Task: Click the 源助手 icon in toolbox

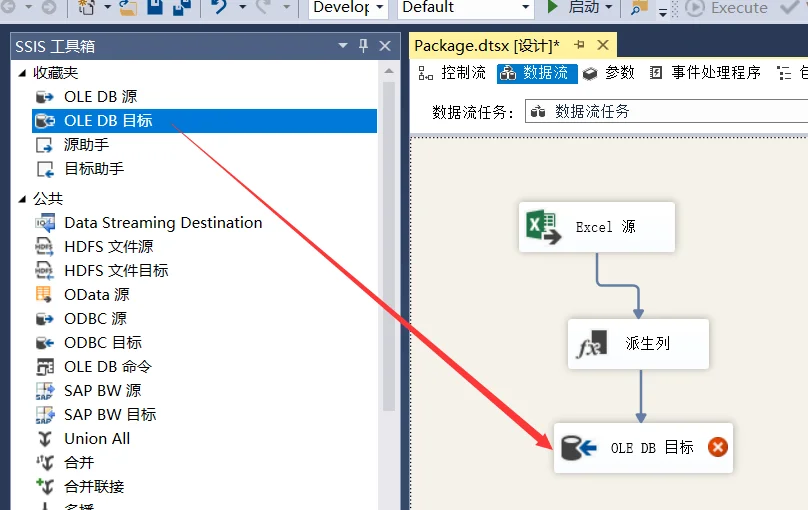Action: point(44,145)
